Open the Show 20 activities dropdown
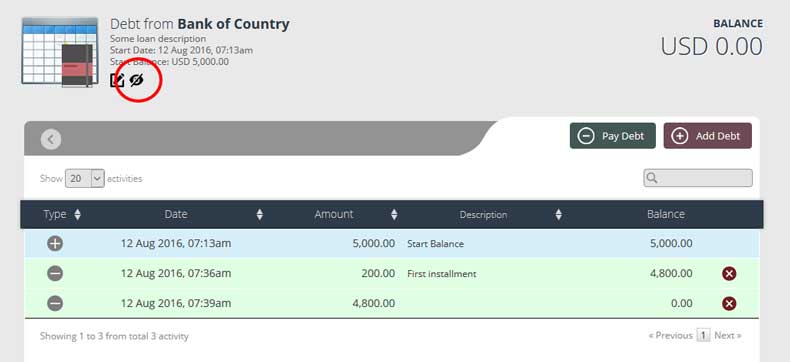 [85, 178]
